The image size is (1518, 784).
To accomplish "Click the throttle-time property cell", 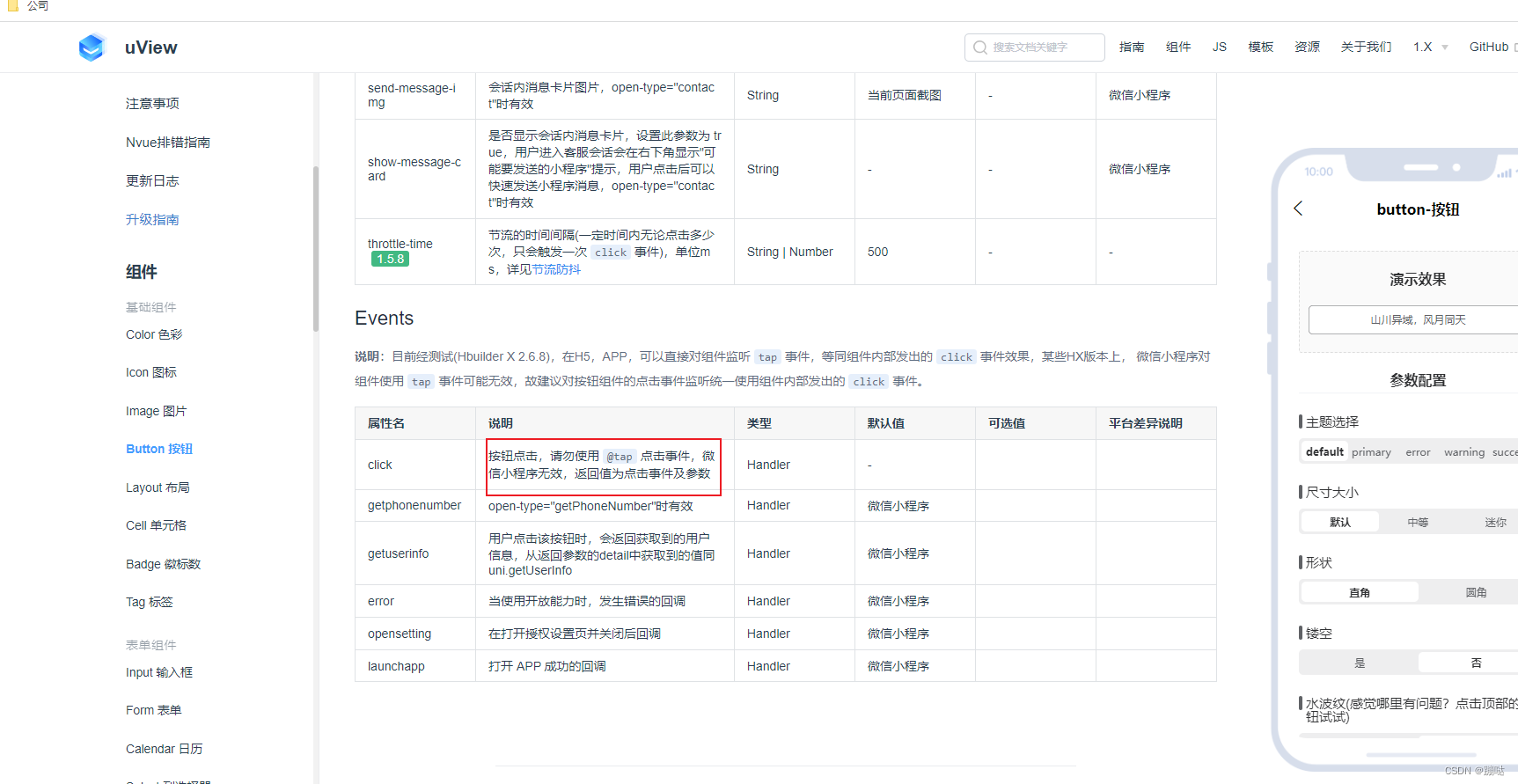I will tap(414, 252).
